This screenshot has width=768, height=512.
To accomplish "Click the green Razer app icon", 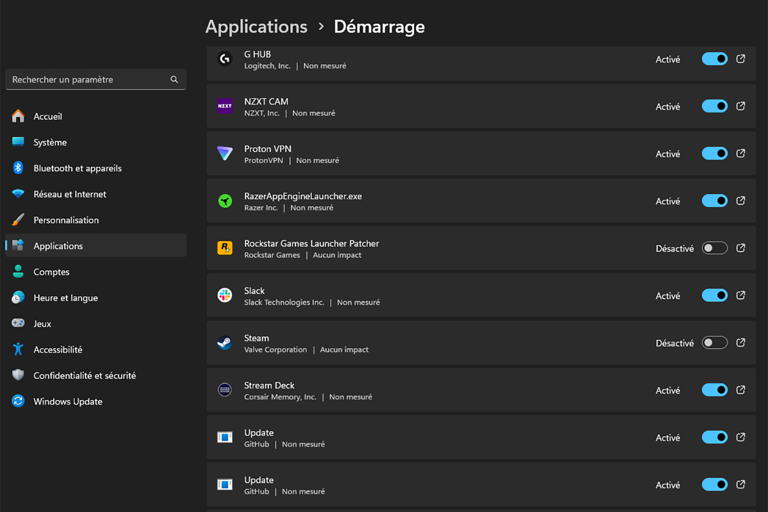I will point(225,201).
